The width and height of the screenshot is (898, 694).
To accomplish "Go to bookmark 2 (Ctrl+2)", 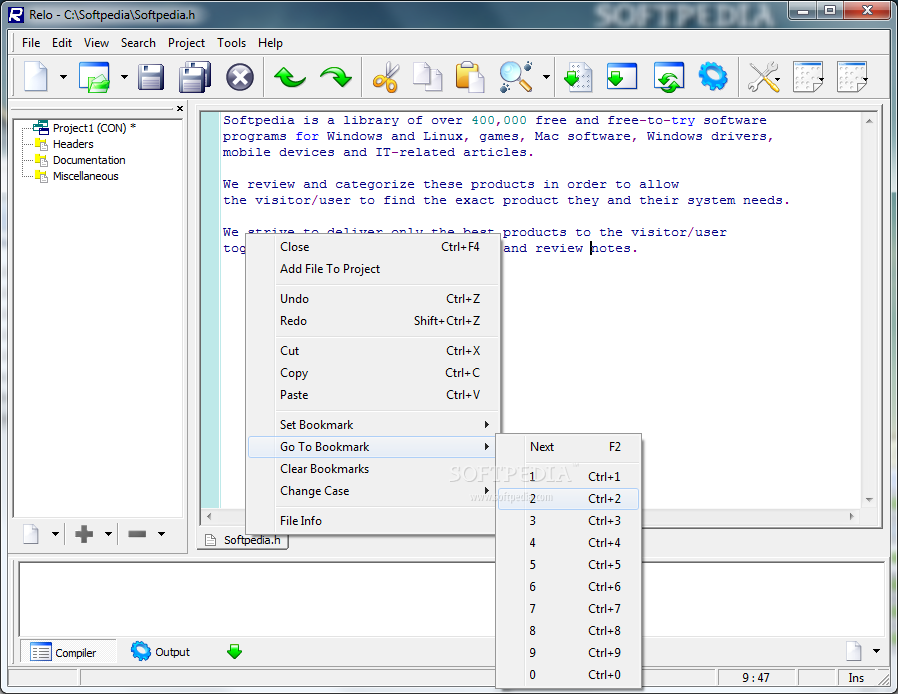I will click(x=568, y=499).
